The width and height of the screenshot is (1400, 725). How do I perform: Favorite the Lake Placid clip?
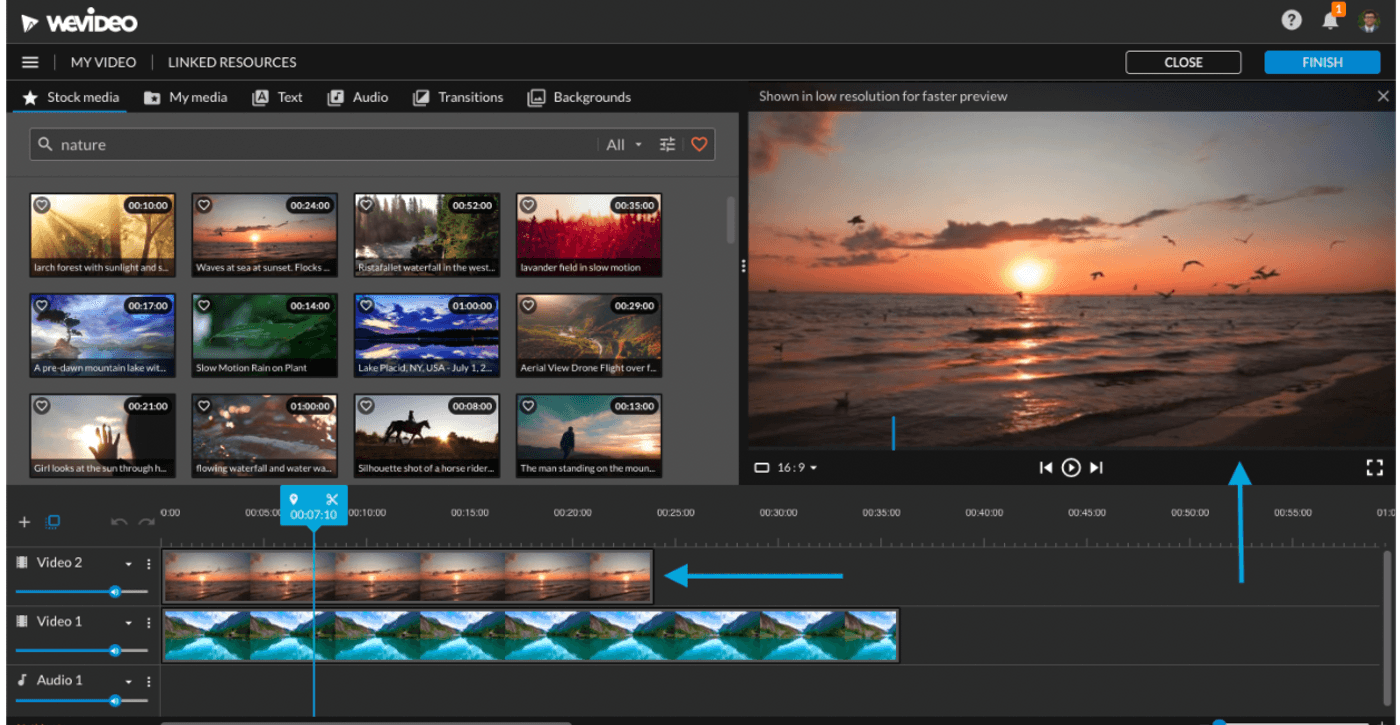(366, 306)
